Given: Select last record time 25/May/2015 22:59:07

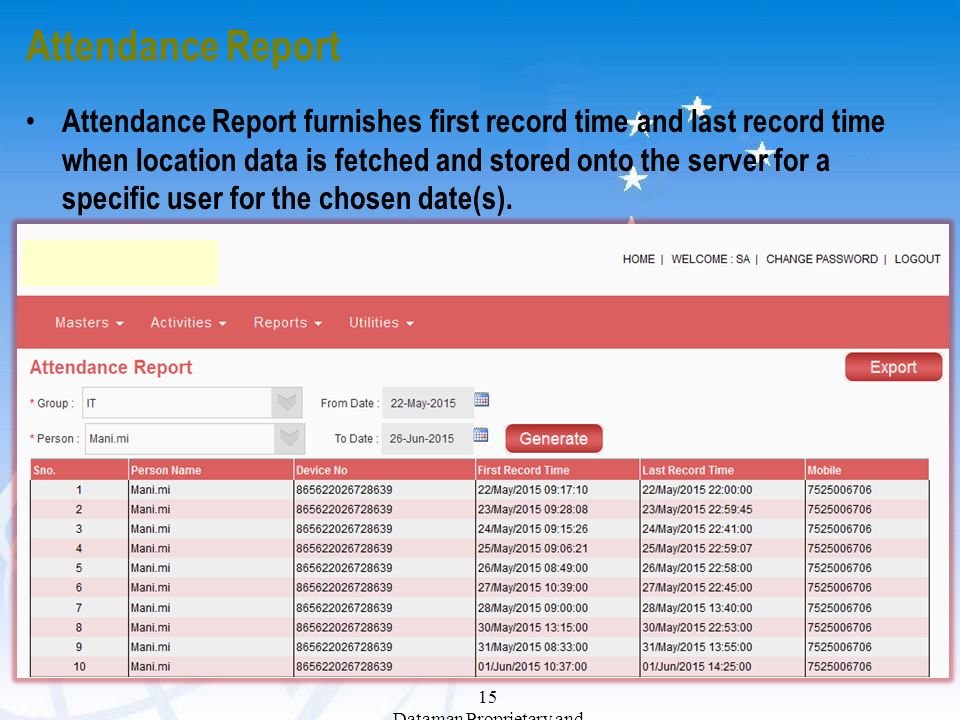Looking at the screenshot, I should (697, 549).
